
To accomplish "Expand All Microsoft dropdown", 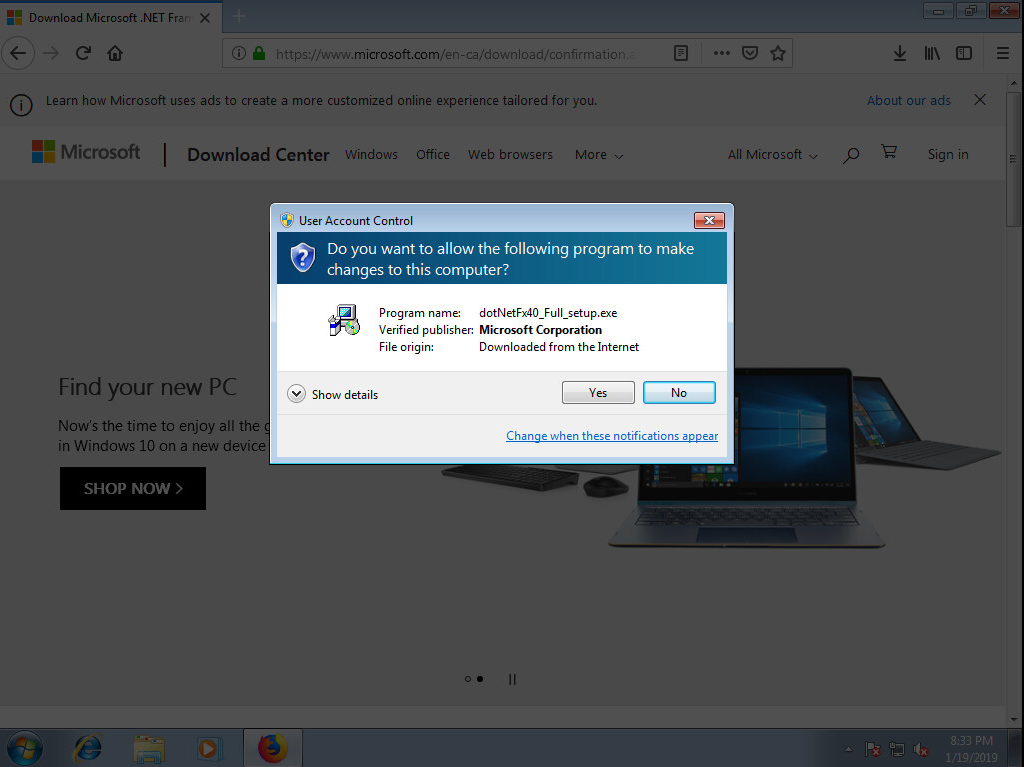I will point(773,155).
